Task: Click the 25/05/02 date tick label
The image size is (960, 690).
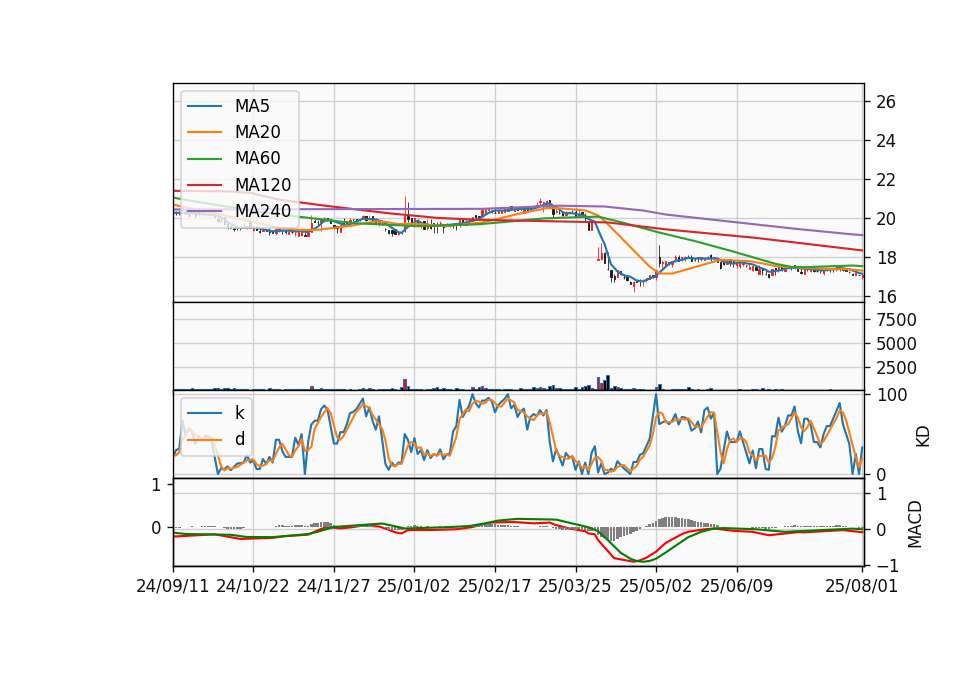Action: tap(656, 587)
